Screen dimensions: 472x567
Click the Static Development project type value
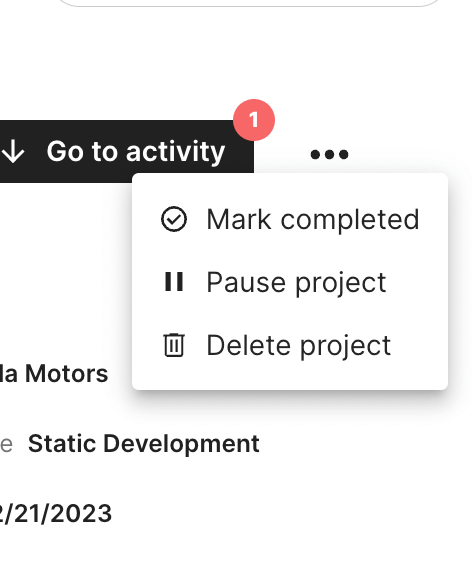(x=144, y=444)
